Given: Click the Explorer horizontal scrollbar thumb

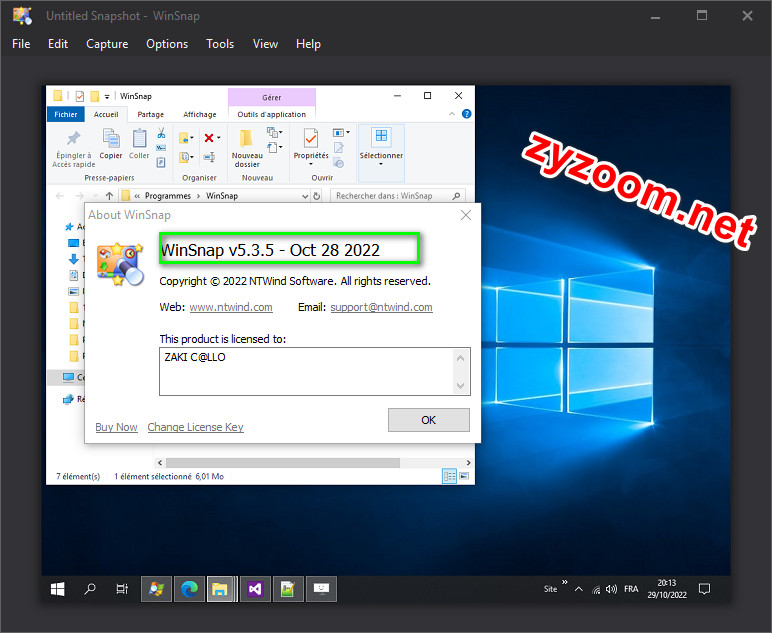Looking at the screenshot, I should tap(283, 463).
